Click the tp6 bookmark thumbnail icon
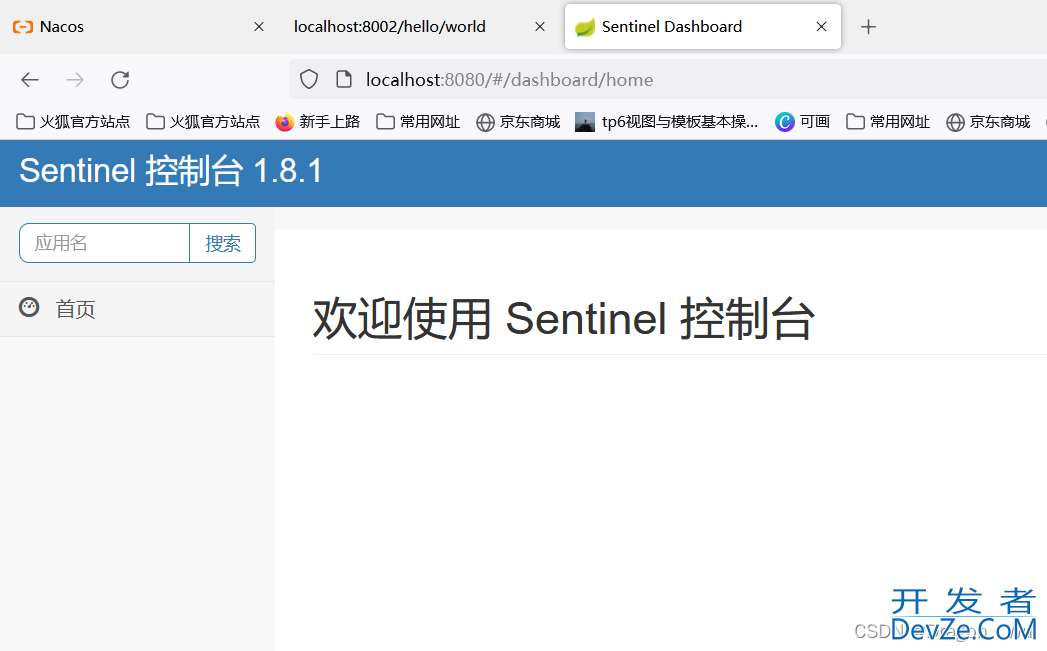The height and width of the screenshot is (651, 1047). tap(585, 122)
